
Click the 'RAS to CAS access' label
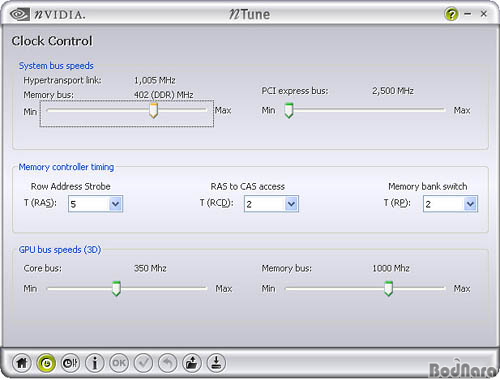[x=248, y=186]
